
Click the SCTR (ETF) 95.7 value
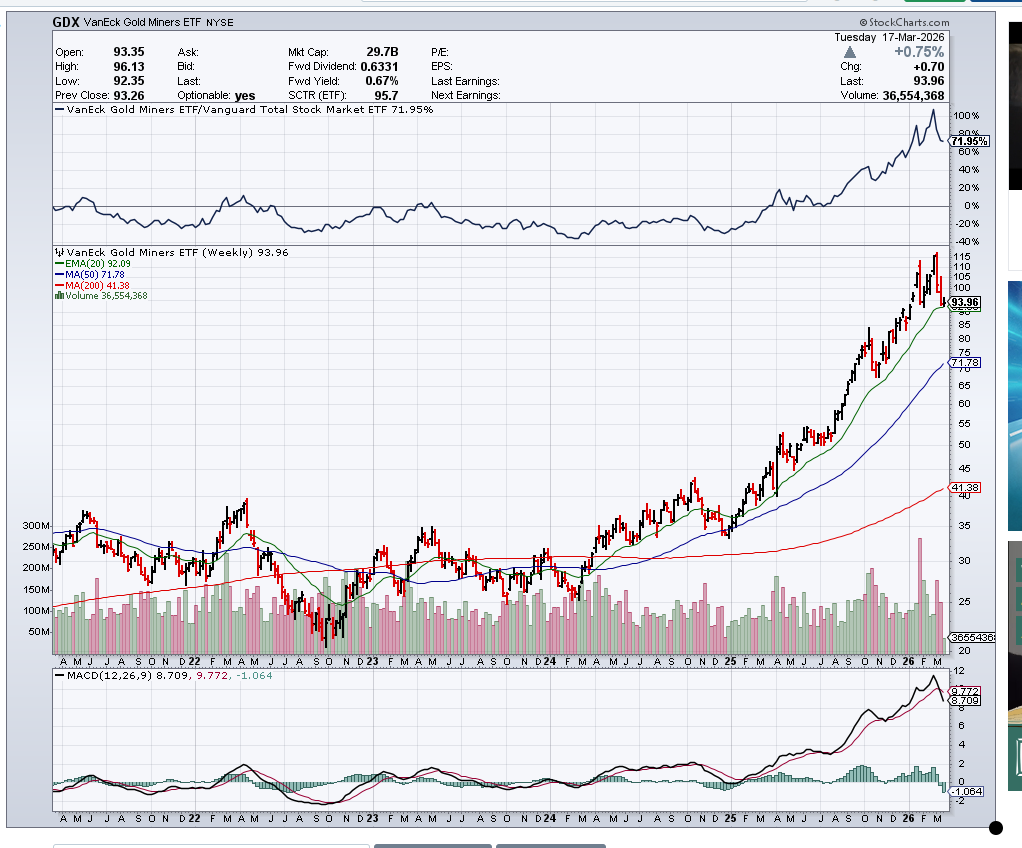(387, 95)
